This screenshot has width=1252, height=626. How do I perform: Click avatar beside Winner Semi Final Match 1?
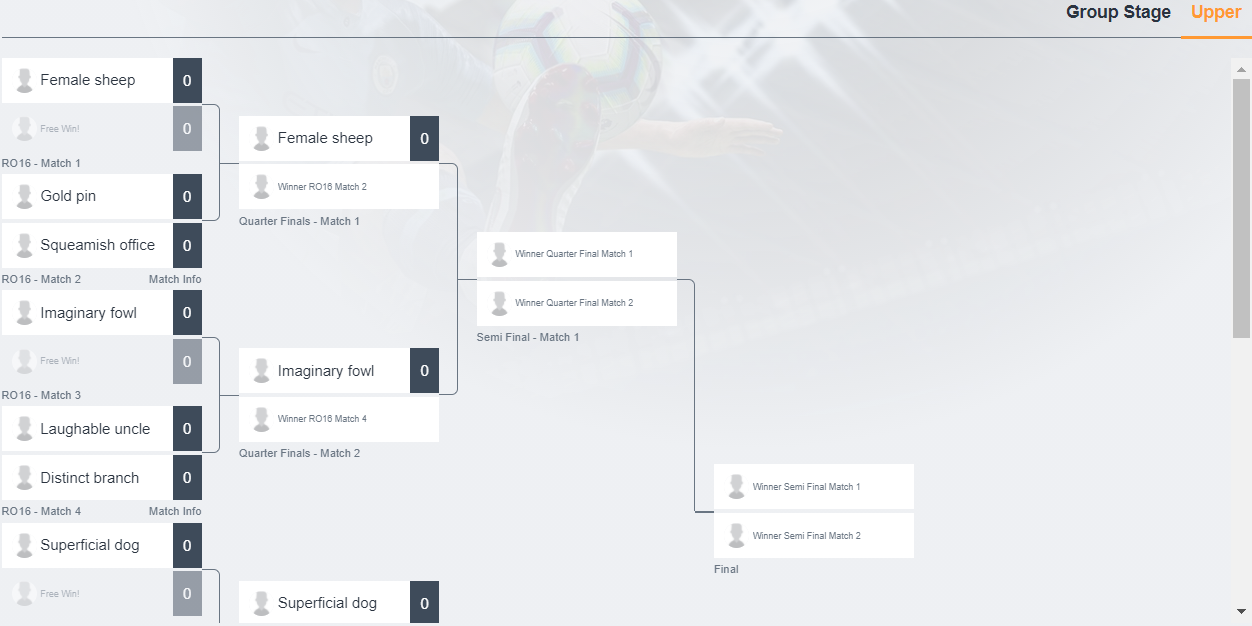737,487
